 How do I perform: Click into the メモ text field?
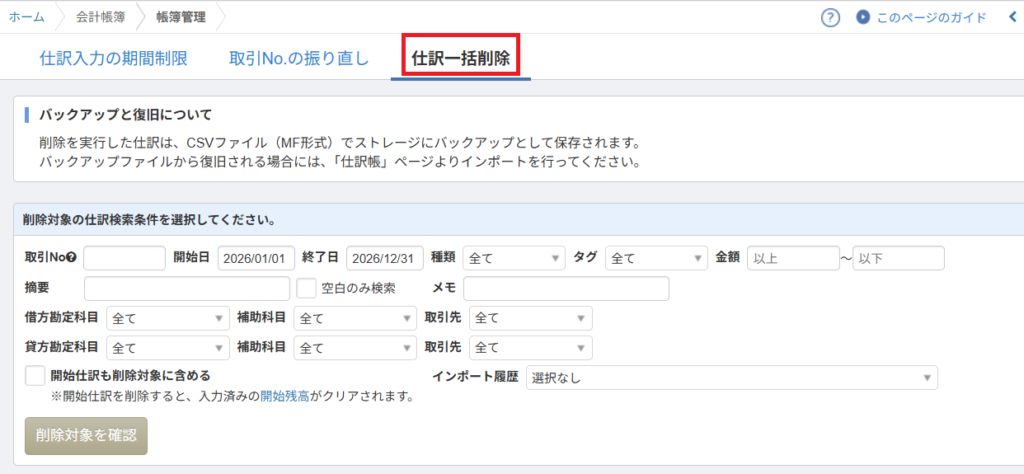[x=566, y=288]
